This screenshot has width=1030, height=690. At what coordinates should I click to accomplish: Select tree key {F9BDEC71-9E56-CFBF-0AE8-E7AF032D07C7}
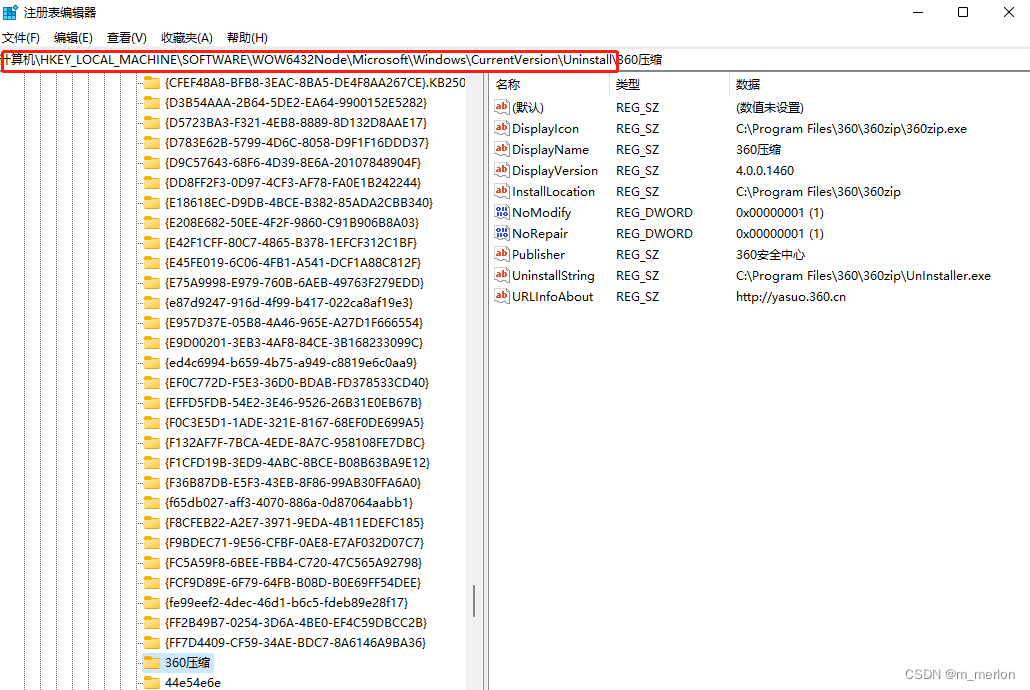click(294, 542)
